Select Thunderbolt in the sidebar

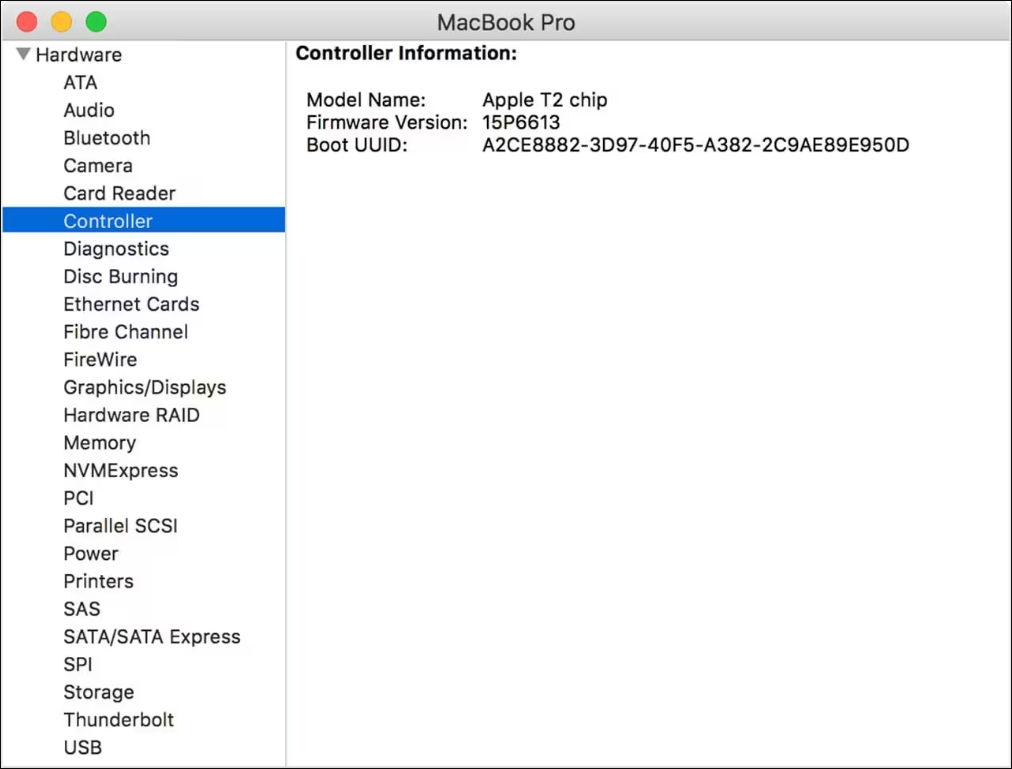(119, 721)
